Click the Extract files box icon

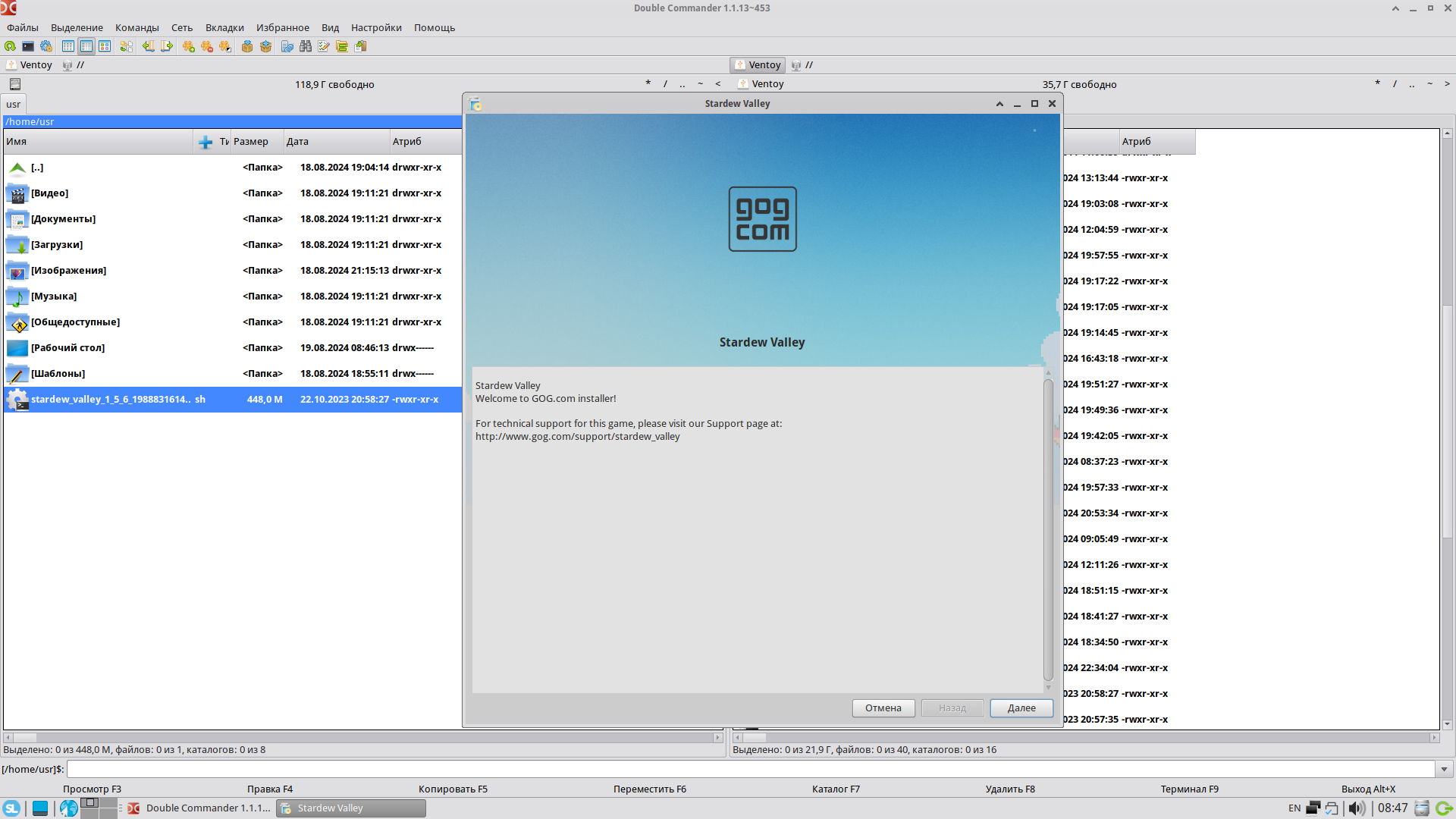click(265, 46)
